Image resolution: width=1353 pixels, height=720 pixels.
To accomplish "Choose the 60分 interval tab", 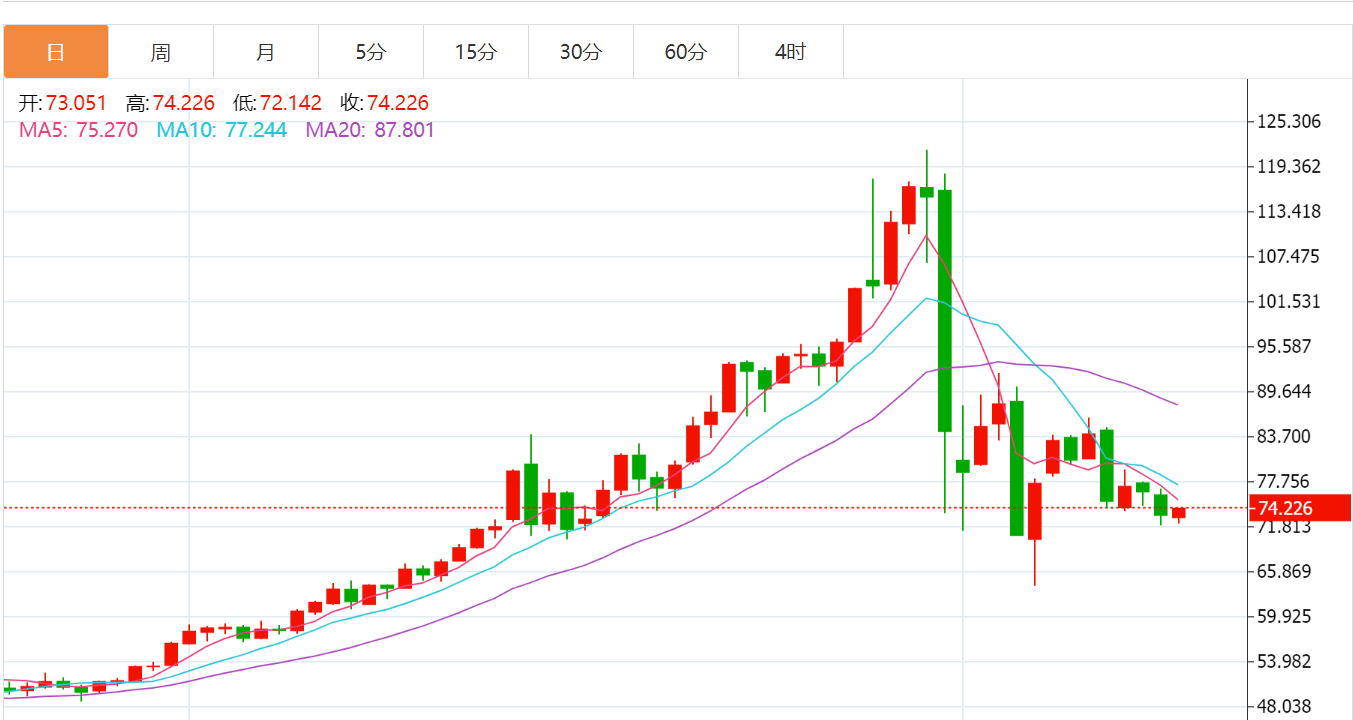I will point(685,52).
